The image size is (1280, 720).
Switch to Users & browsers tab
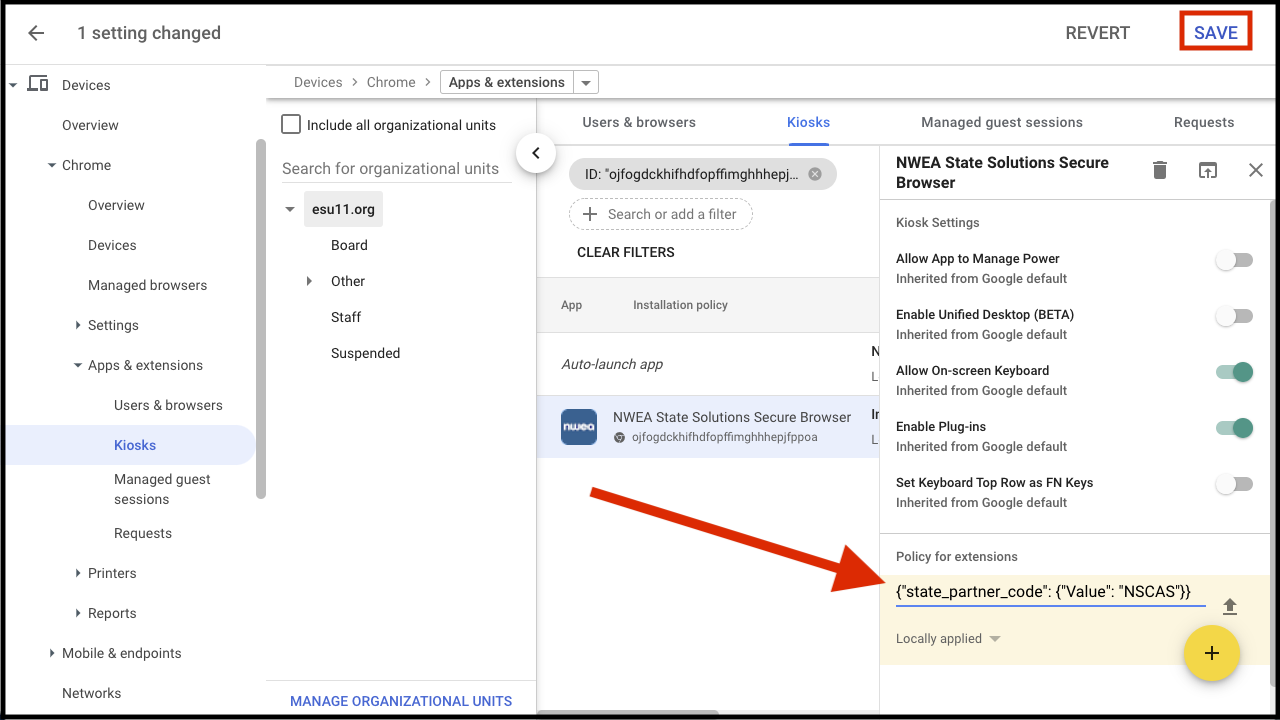(x=639, y=122)
